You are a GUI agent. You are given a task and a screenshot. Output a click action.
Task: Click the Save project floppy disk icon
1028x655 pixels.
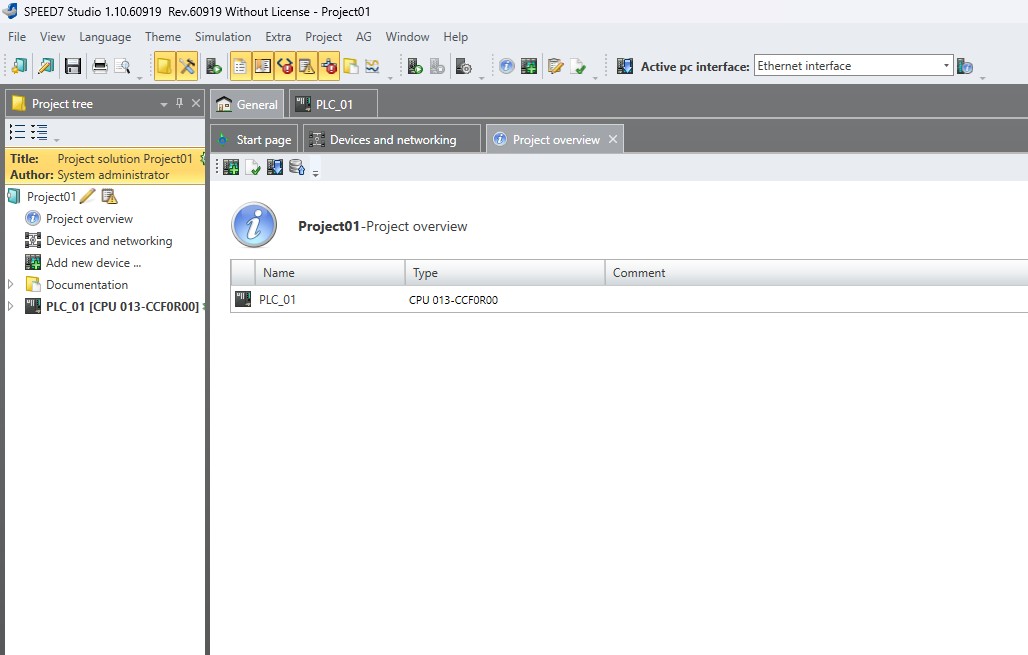pos(73,66)
